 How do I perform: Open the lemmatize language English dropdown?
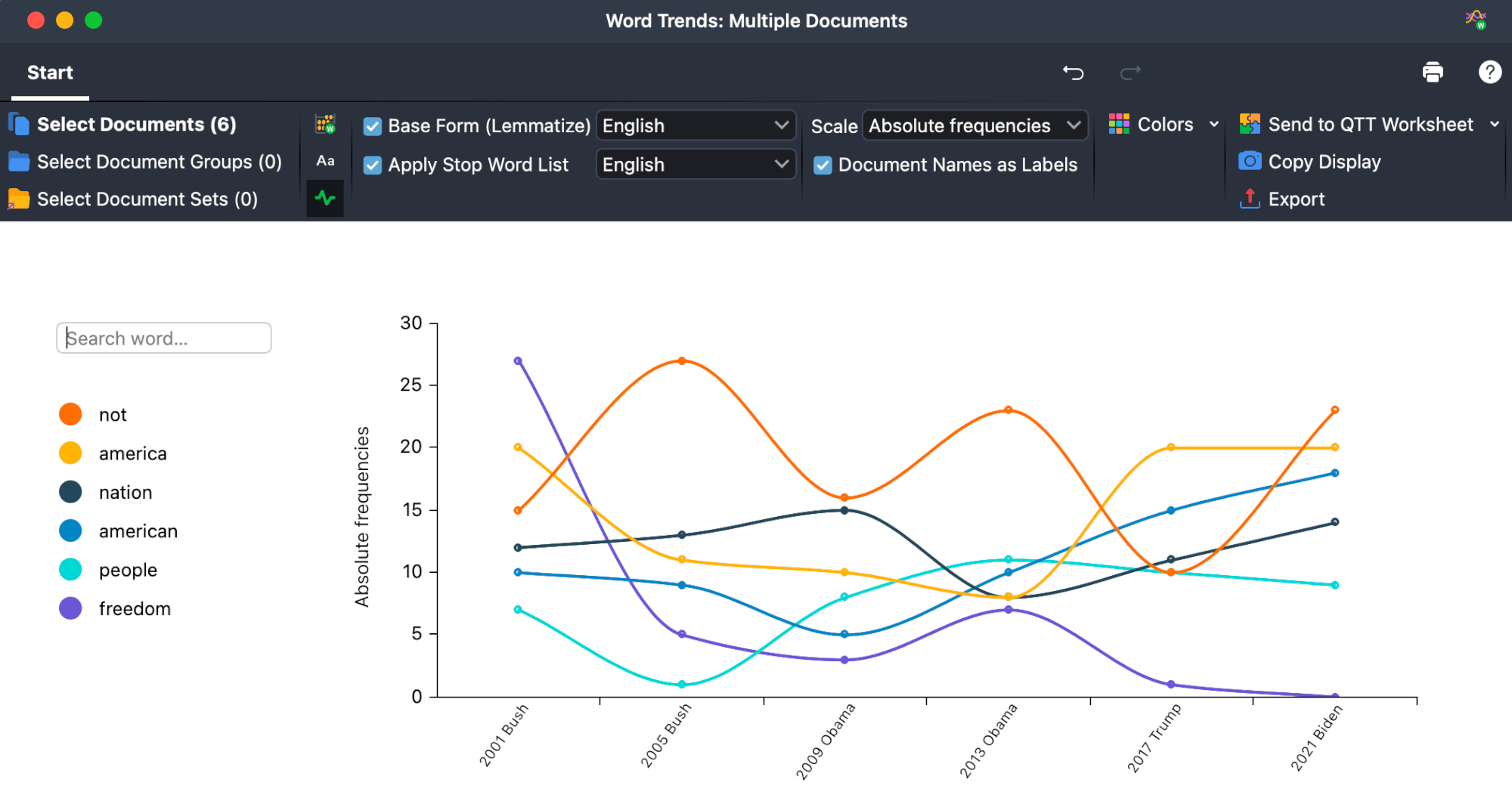pyautogui.click(x=695, y=126)
